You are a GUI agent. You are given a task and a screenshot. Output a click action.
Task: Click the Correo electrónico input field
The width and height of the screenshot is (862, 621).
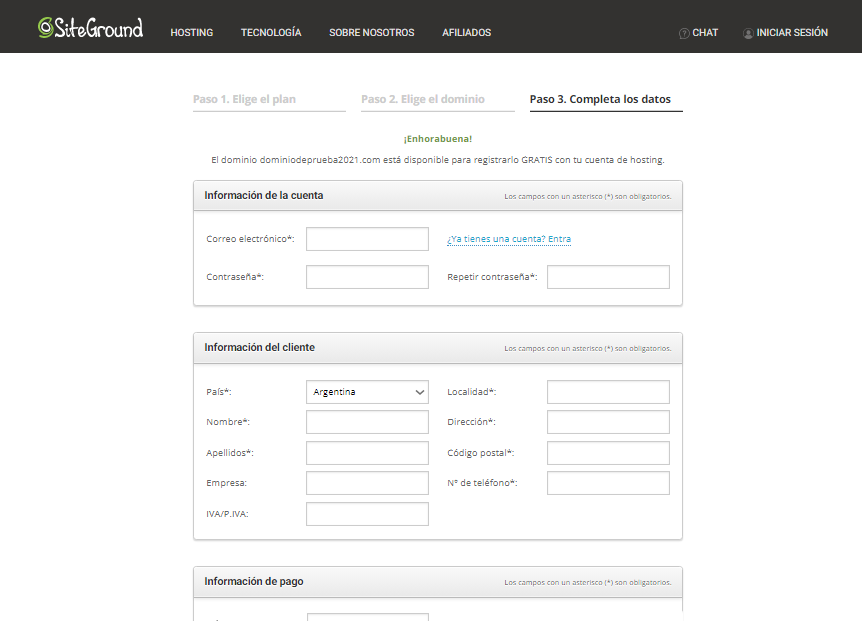367,239
